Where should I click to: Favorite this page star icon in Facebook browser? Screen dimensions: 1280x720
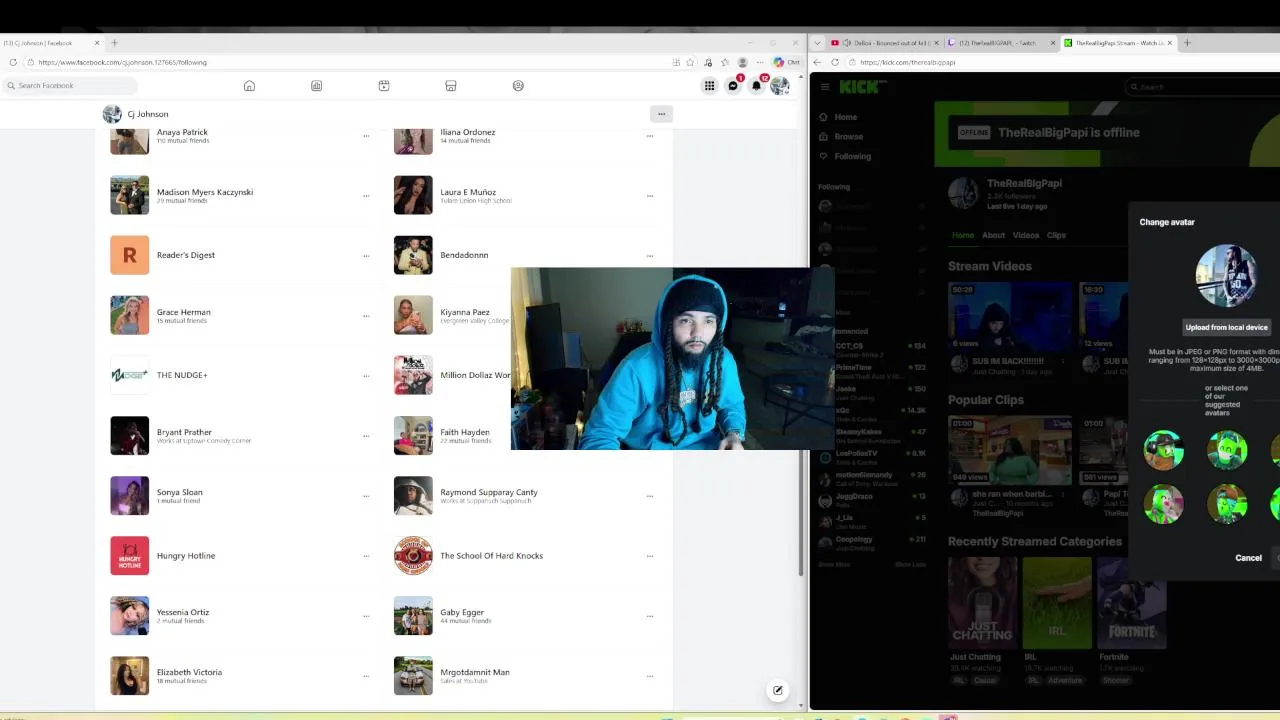coord(690,62)
